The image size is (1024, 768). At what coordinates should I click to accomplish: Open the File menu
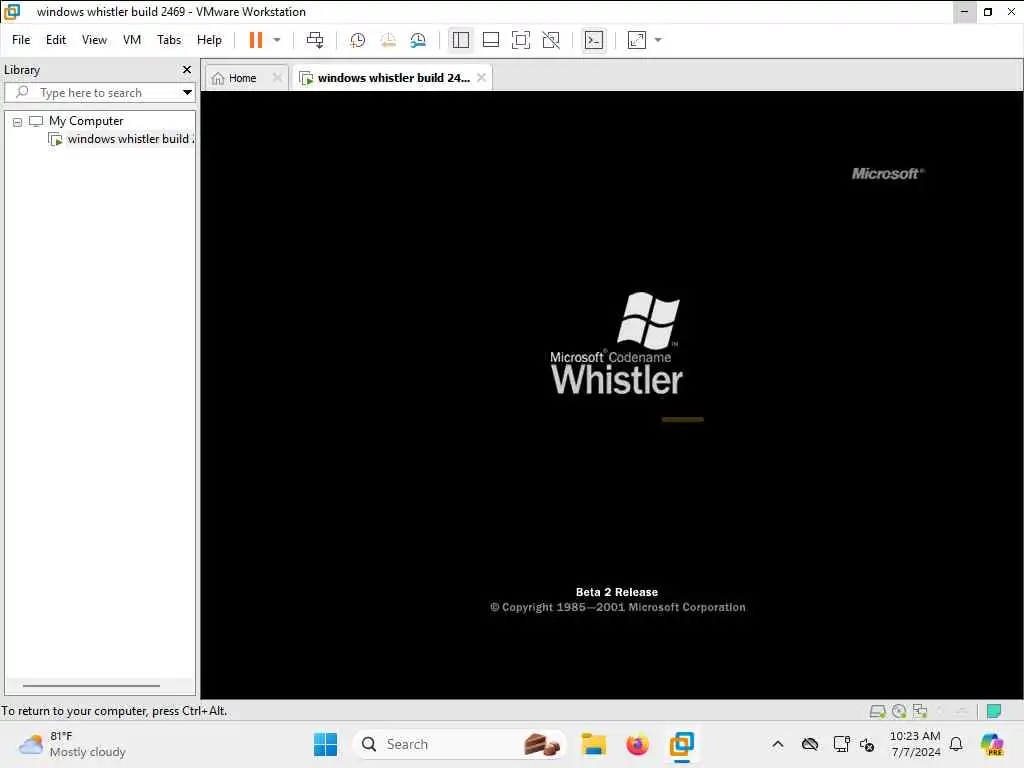21,40
